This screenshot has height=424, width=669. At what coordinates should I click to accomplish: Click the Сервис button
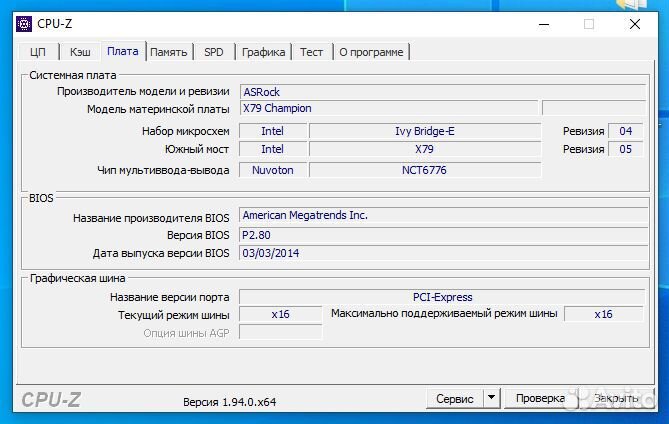click(x=455, y=398)
